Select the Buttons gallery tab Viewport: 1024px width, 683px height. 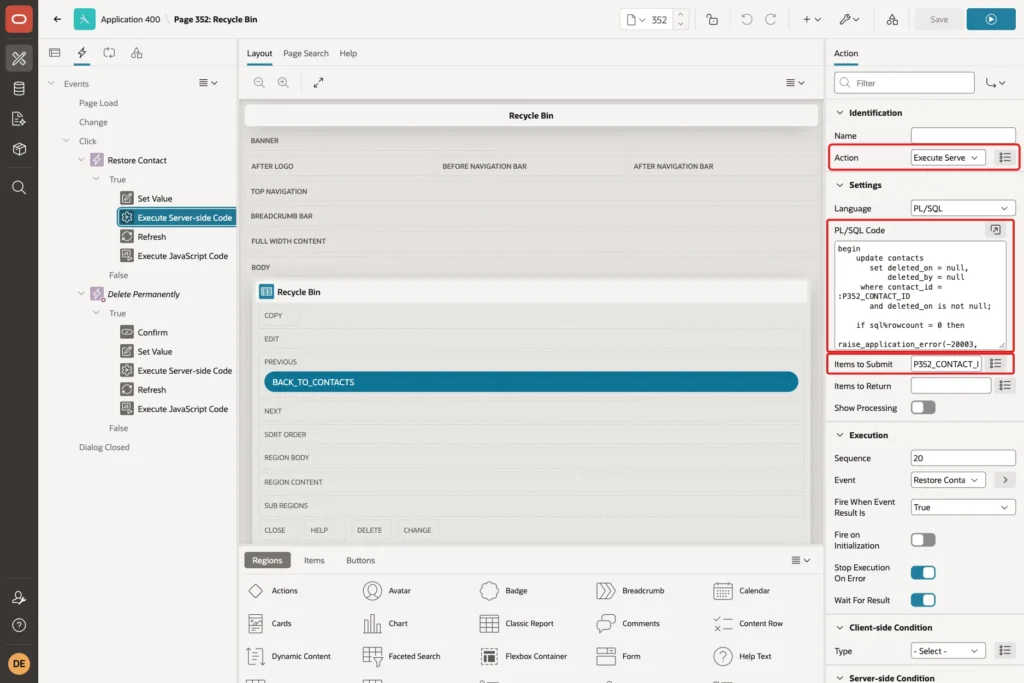point(360,560)
